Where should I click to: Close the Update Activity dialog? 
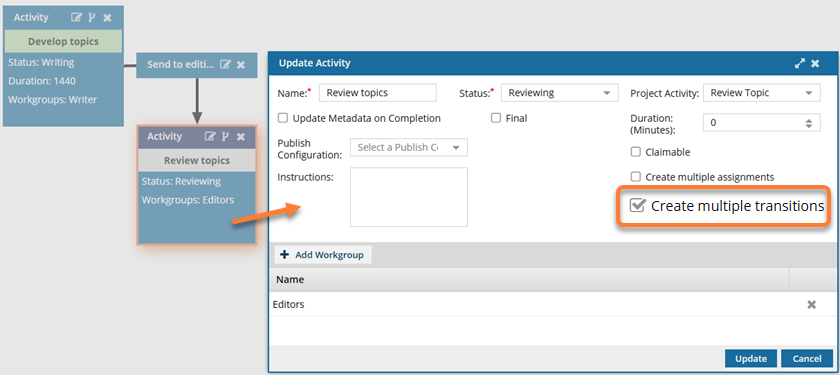(x=815, y=63)
